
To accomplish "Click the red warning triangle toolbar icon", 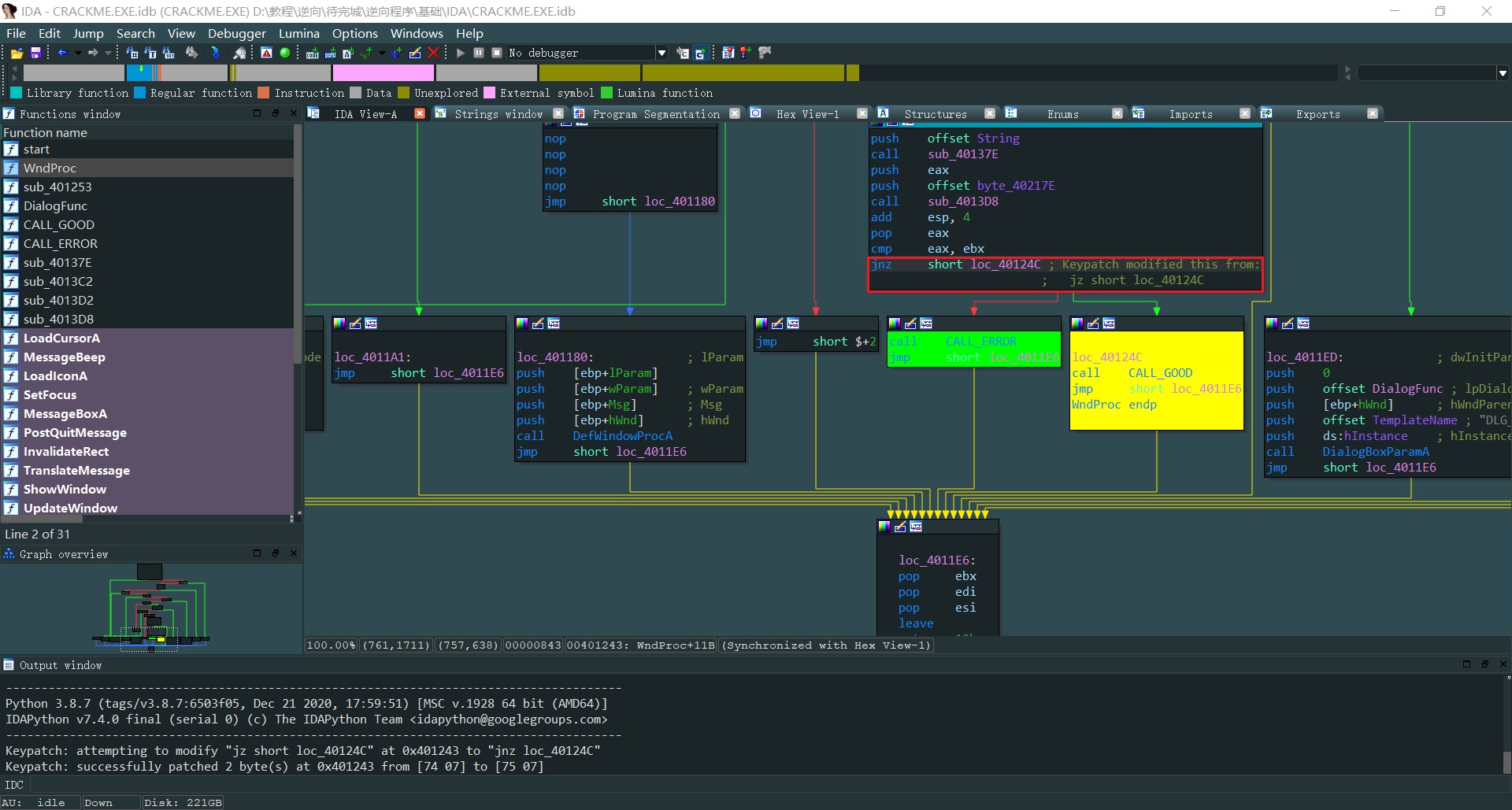I will [266, 53].
